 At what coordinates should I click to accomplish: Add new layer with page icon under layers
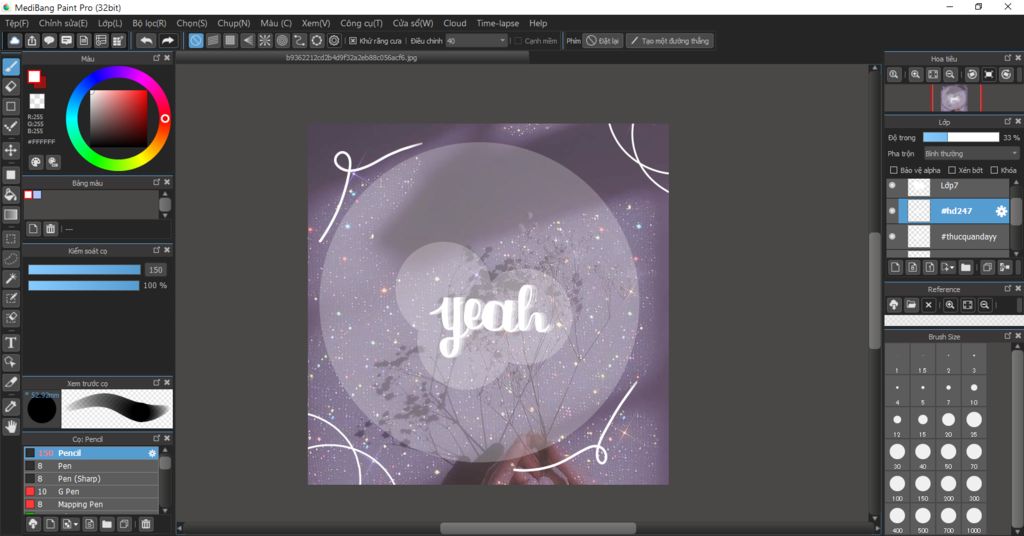[x=895, y=267]
